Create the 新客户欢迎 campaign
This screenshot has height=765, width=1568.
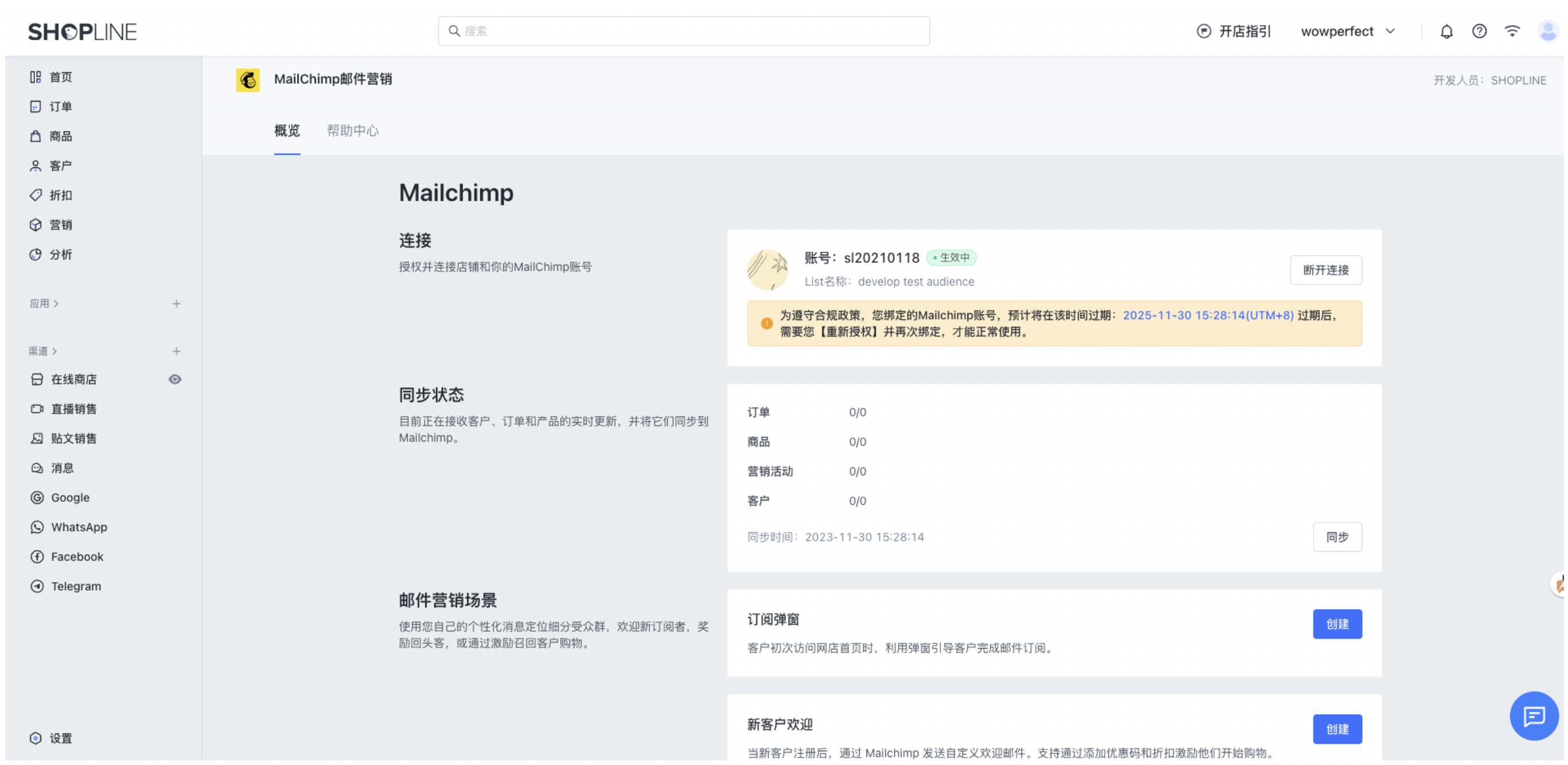click(x=1336, y=729)
